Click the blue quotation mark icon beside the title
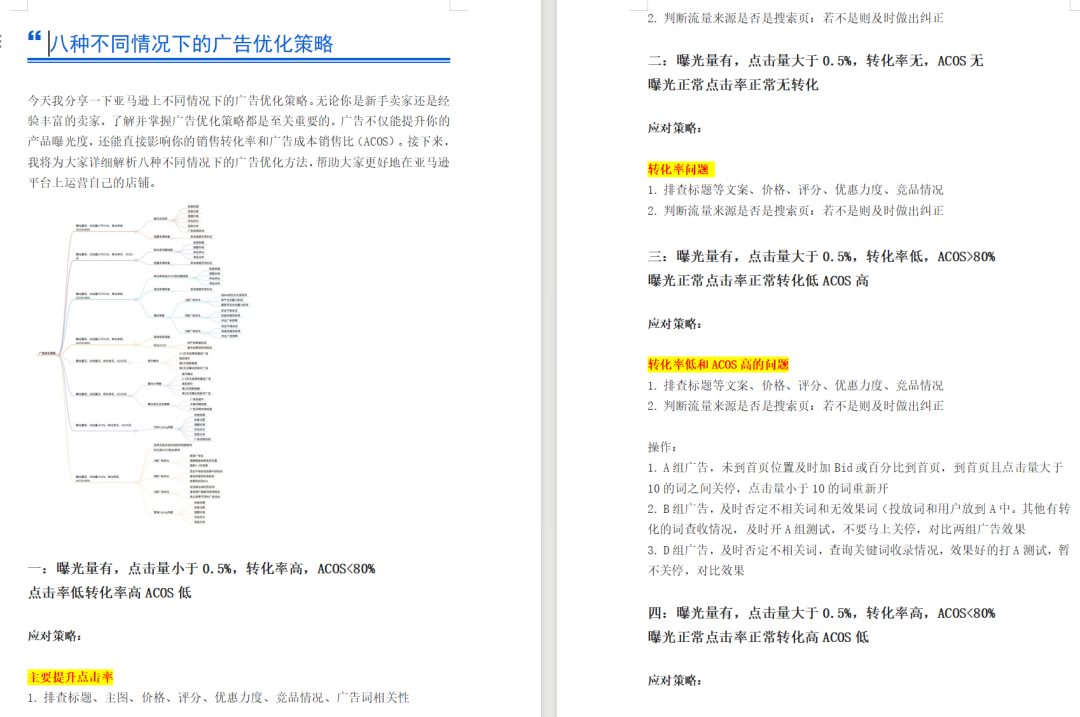Viewport: 1080px width, 717px height. pyautogui.click(x=34, y=37)
